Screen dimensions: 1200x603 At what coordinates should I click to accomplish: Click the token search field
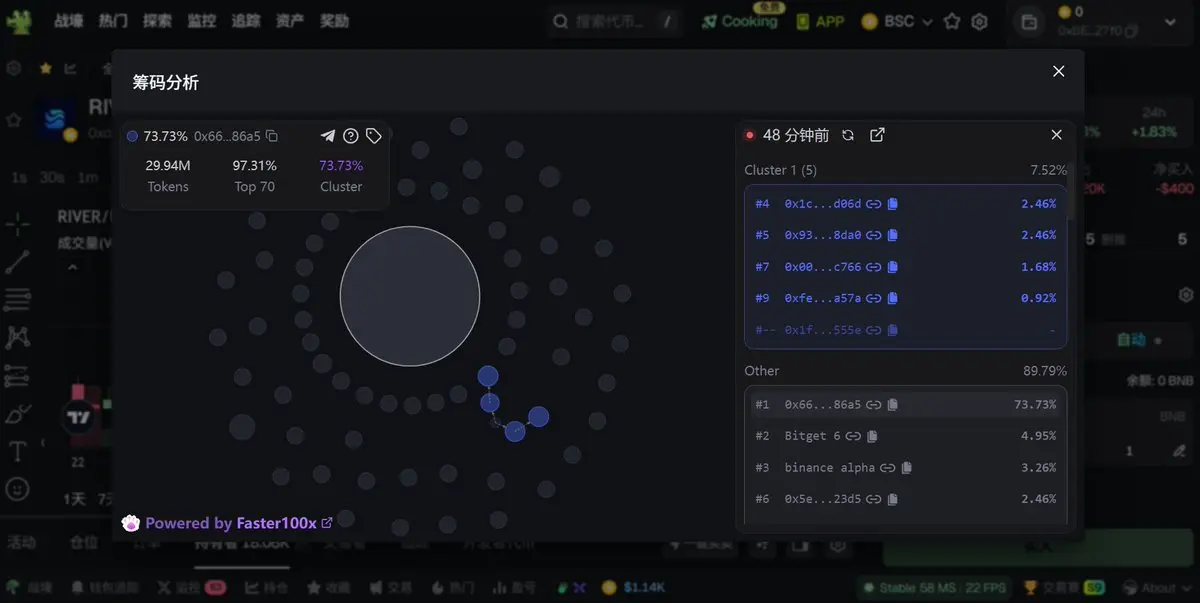point(615,21)
